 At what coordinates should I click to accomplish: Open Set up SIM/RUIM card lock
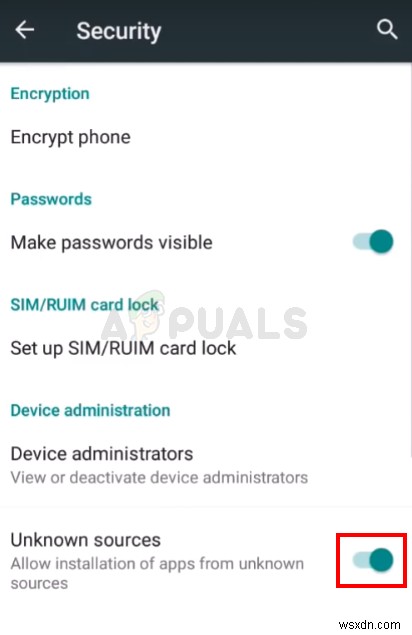(x=206, y=348)
